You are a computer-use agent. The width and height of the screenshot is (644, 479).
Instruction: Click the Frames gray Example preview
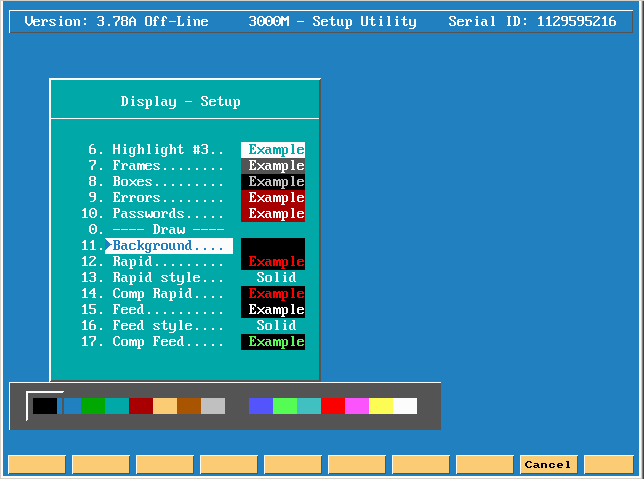coord(273,166)
